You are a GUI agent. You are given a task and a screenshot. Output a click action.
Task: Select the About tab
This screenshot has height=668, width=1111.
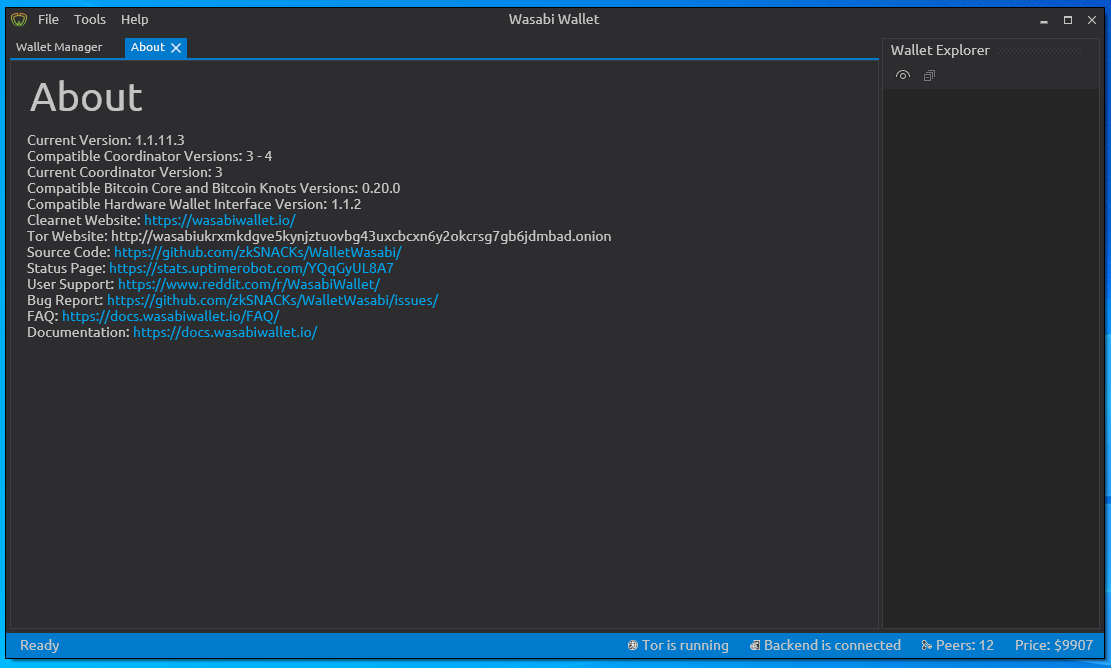tap(147, 47)
